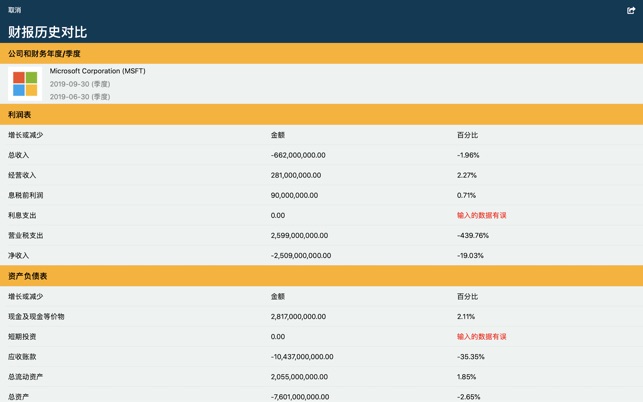
Task: Click the 利润表 section header
Action: [x=322, y=114]
